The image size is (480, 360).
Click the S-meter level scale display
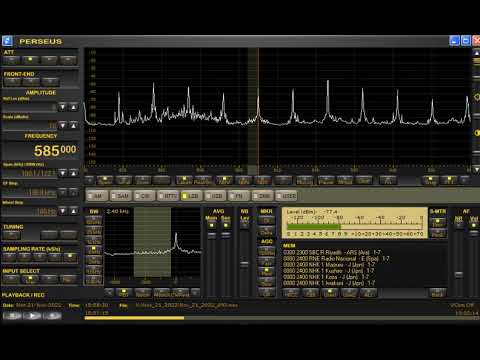[x=355, y=223]
